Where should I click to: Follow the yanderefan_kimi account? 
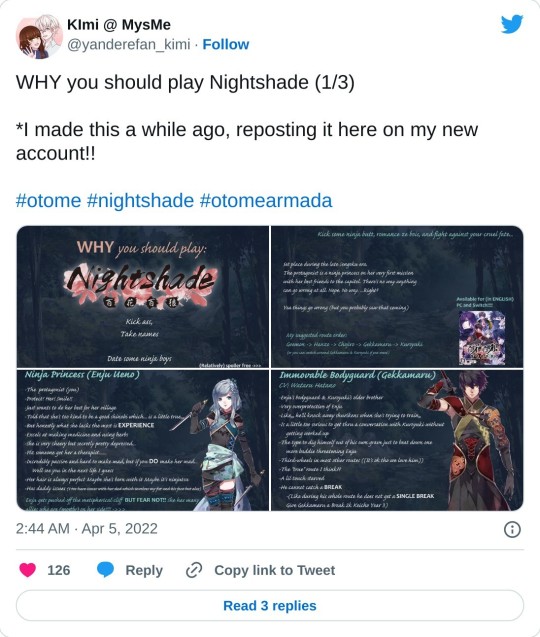(226, 44)
